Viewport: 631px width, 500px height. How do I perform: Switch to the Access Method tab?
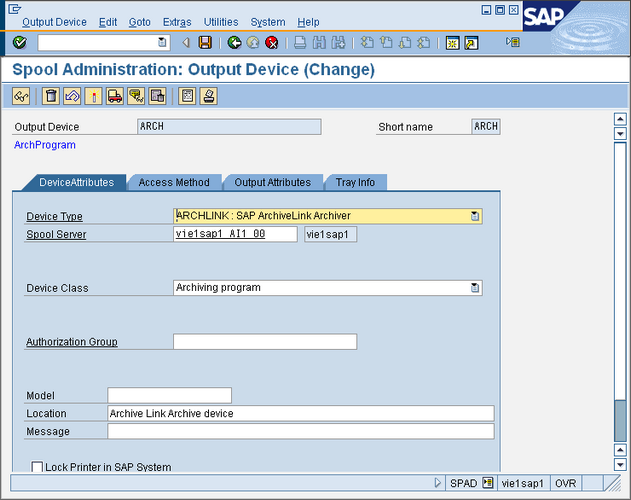174,182
